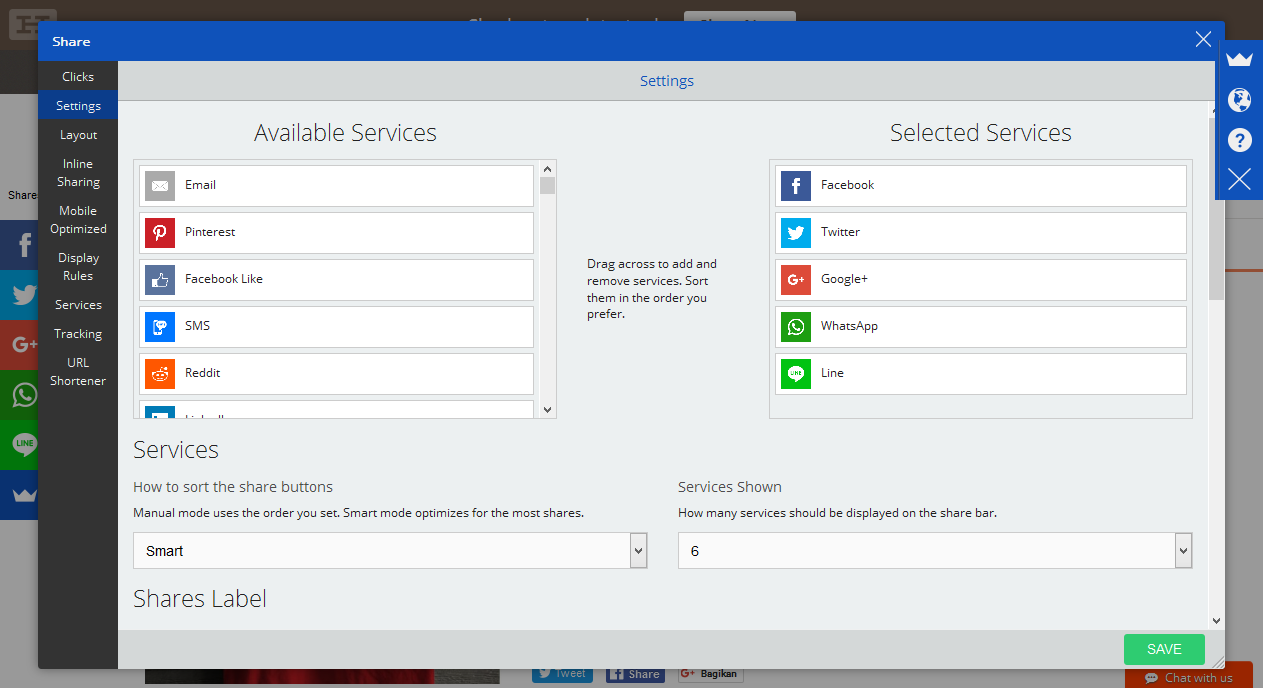Click Google+ button on page's left share bar
The width and height of the screenshot is (1263, 688).
coord(19,345)
